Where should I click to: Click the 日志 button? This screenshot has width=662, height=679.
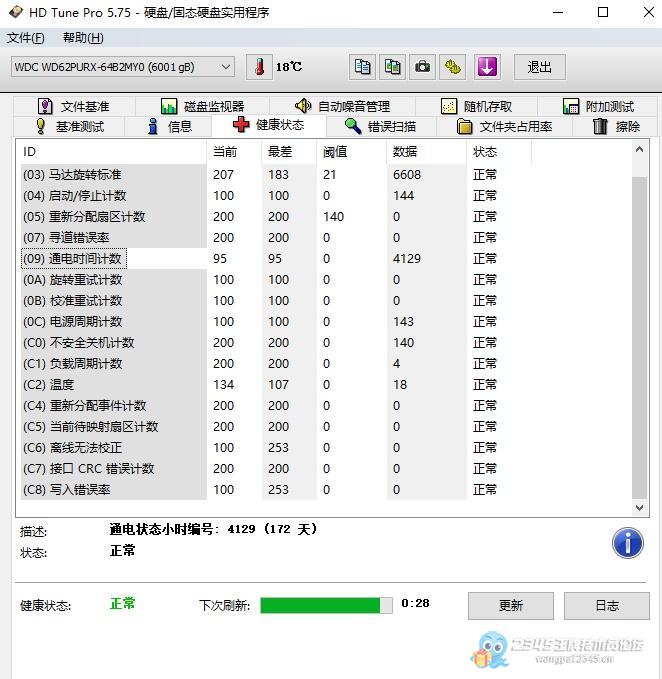606,605
